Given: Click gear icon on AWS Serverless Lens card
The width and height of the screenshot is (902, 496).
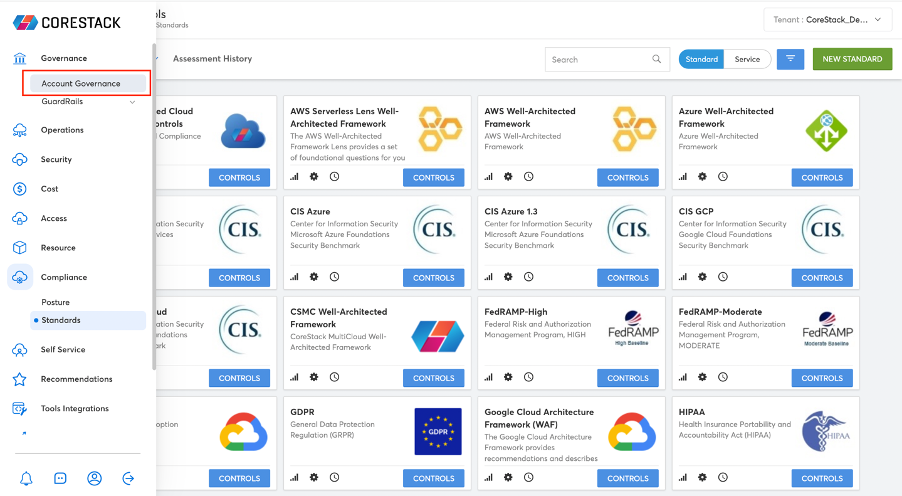Looking at the screenshot, I should pos(314,177).
